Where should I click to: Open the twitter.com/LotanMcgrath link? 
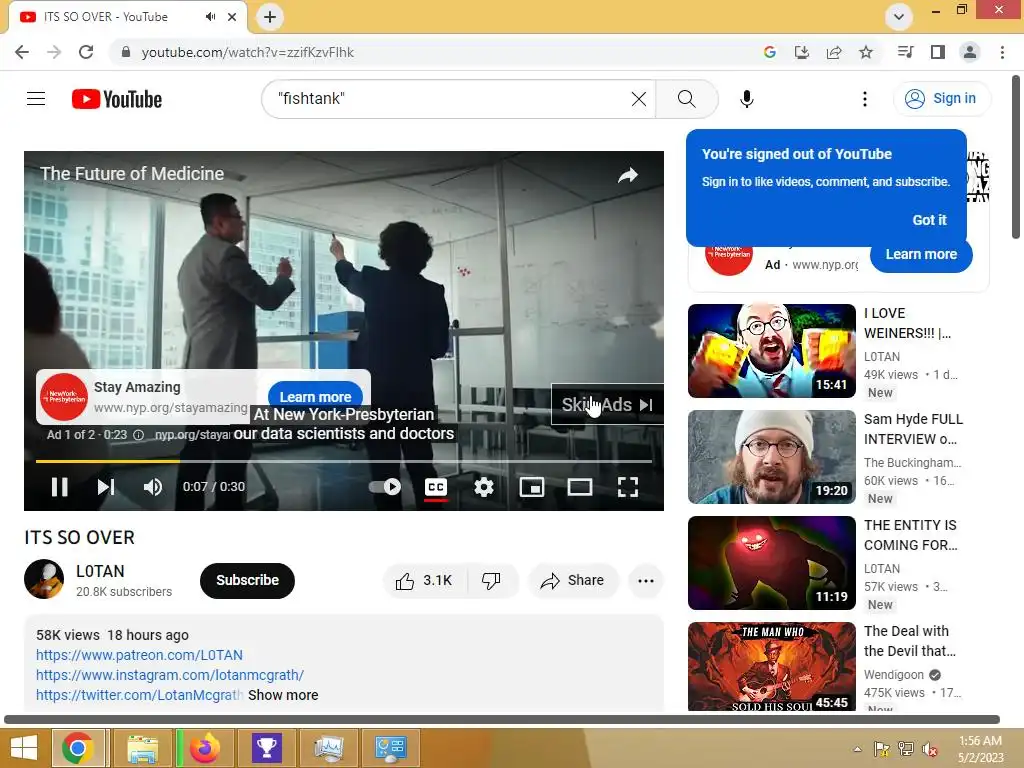coord(140,695)
